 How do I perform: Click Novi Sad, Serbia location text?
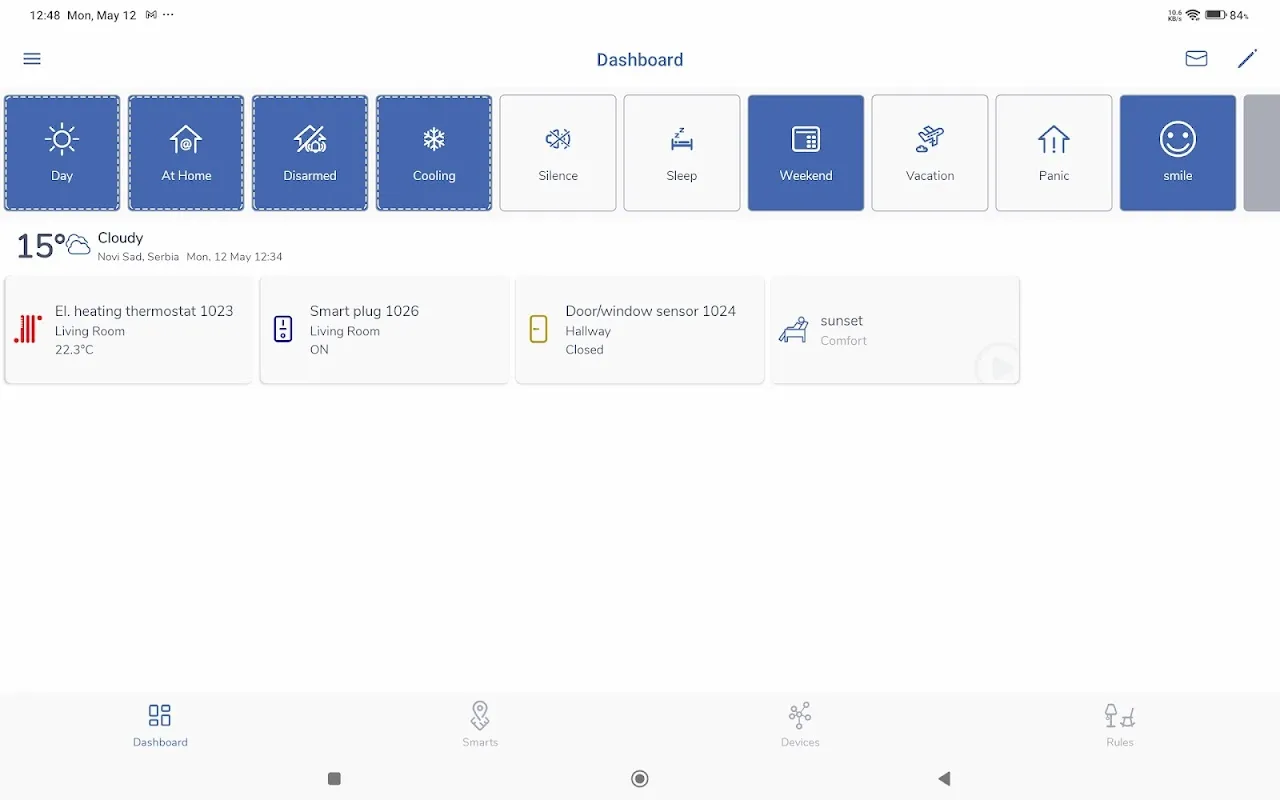[x=138, y=257]
